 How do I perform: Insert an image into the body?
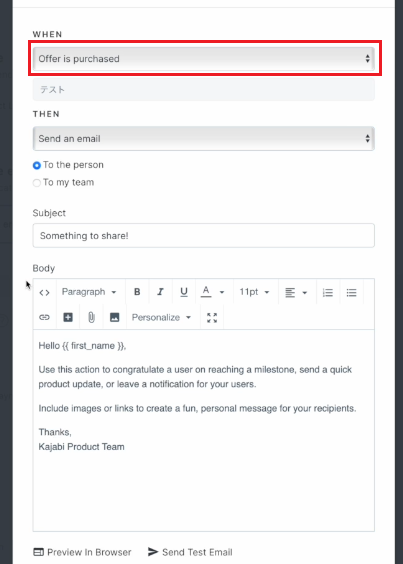pos(114,317)
